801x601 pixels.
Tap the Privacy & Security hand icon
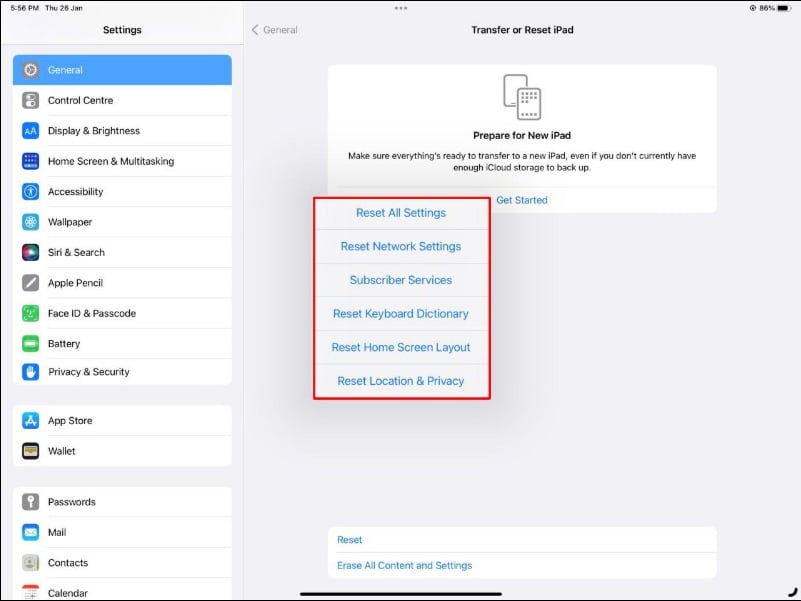click(x=31, y=372)
